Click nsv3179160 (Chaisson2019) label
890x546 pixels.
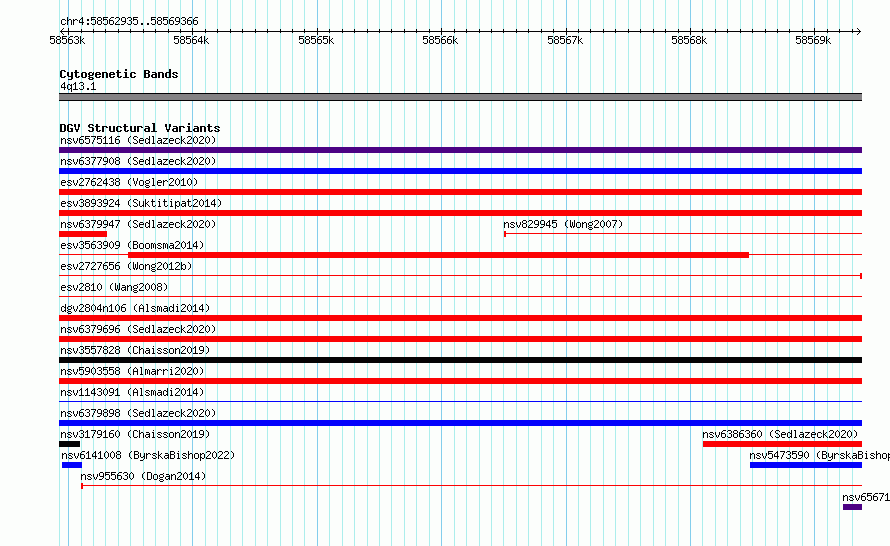(x=135, y=434)
